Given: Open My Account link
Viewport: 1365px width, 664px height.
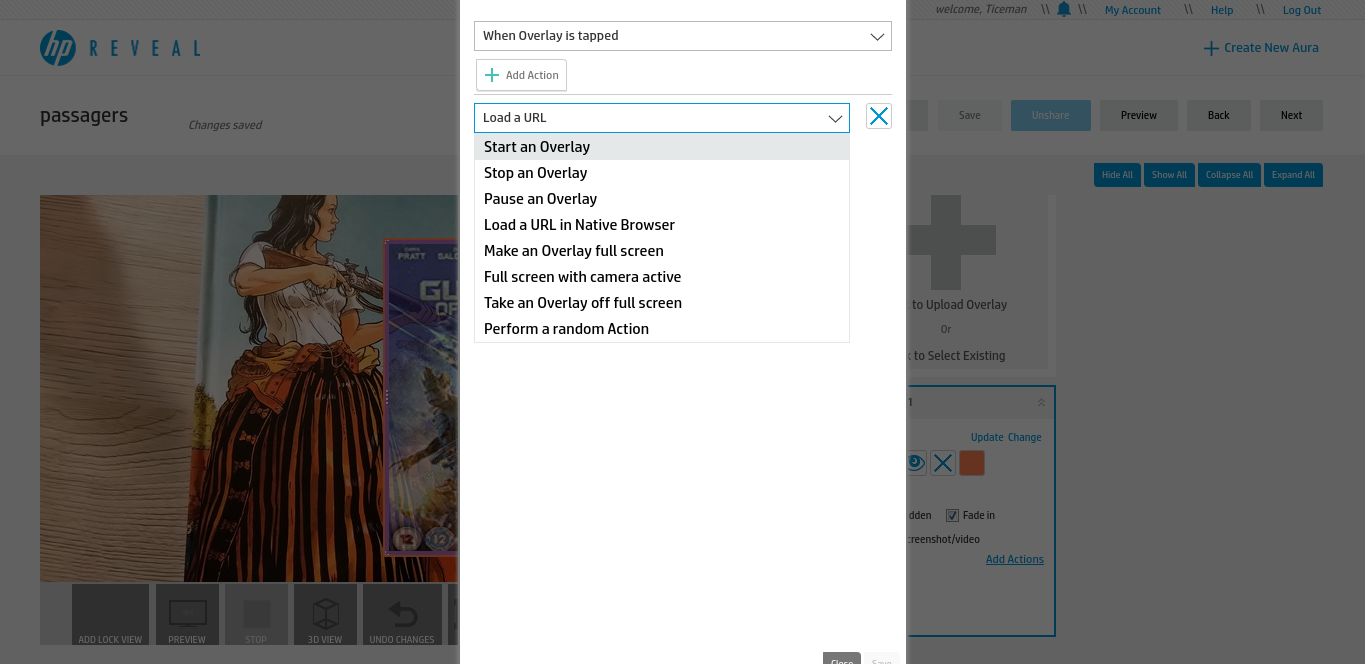Looking at the screenshot, I should tap(1133, 10).
